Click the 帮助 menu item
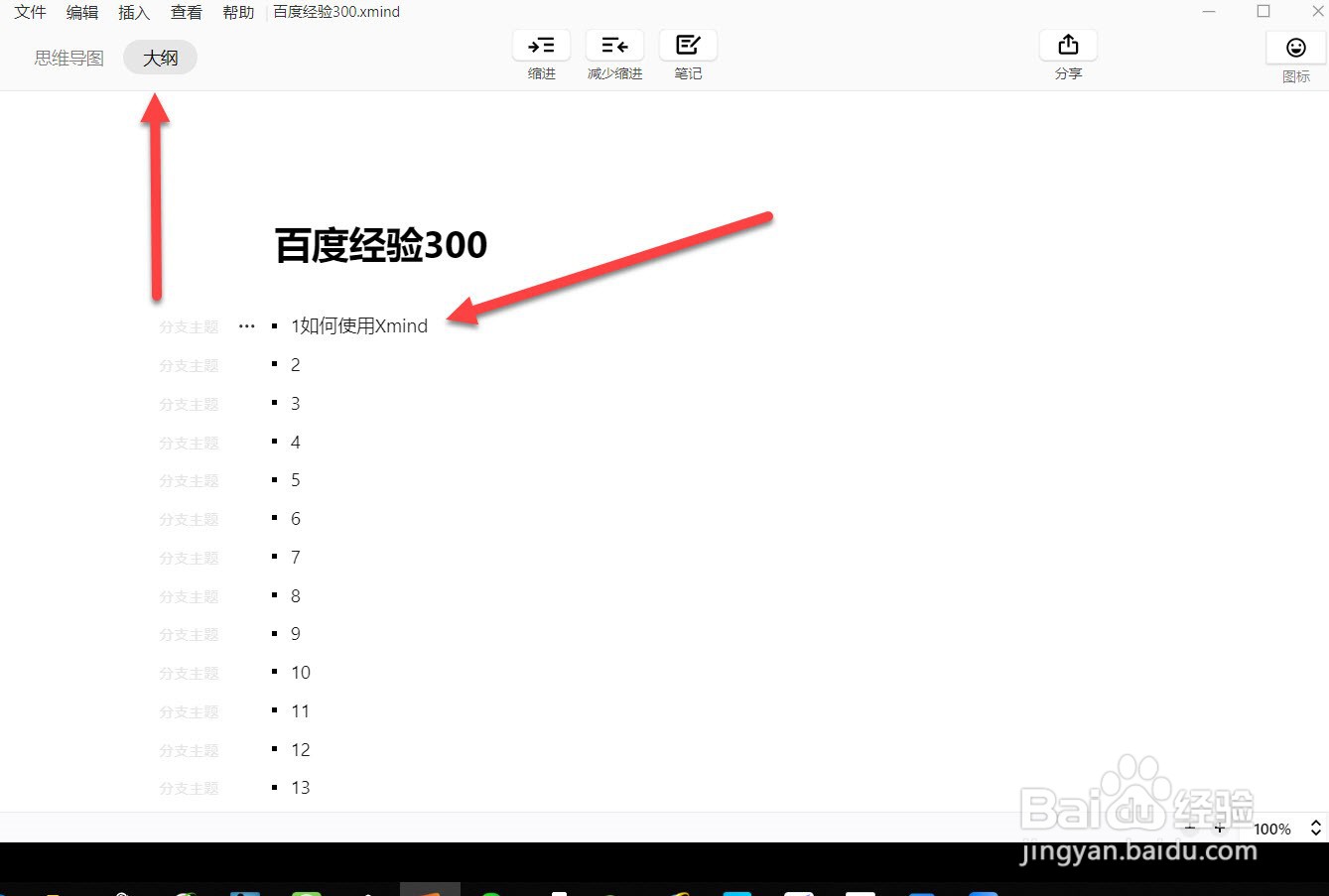The image size is (1329, 896). [x=237, y=12]
